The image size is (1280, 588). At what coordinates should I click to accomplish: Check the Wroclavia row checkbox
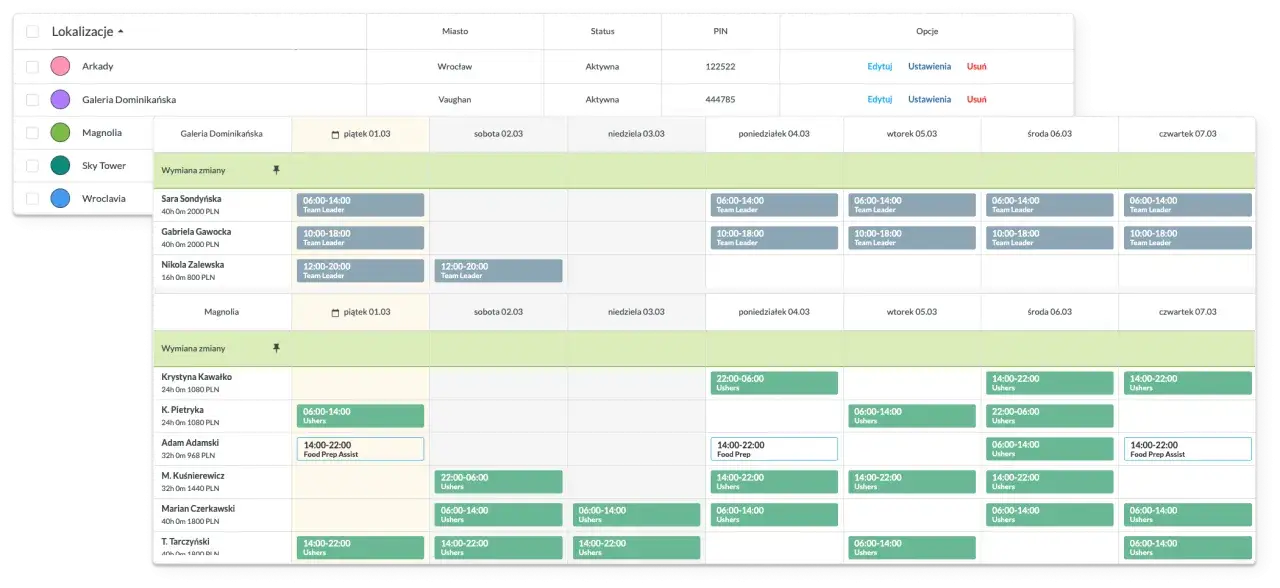coord(32,198)
